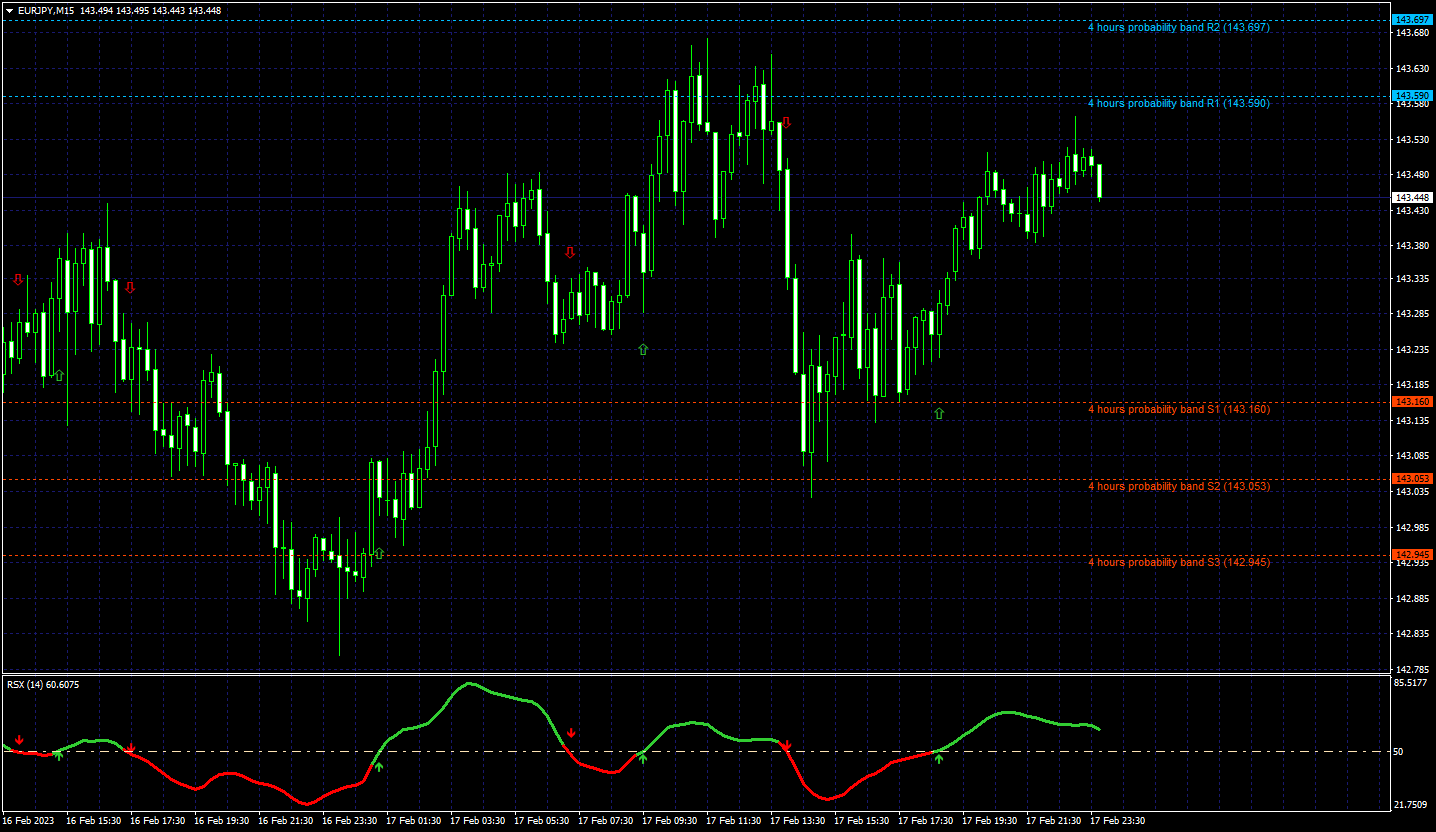Click the 143.680 price axis label
Viewport: 1436px width, 832px height.
point(1412,33)
